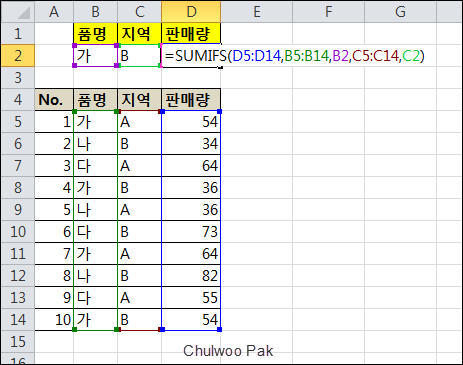Select row 8 header
Image resolution: width=463 pixels, height=365 pixels.
click(18, 188)
